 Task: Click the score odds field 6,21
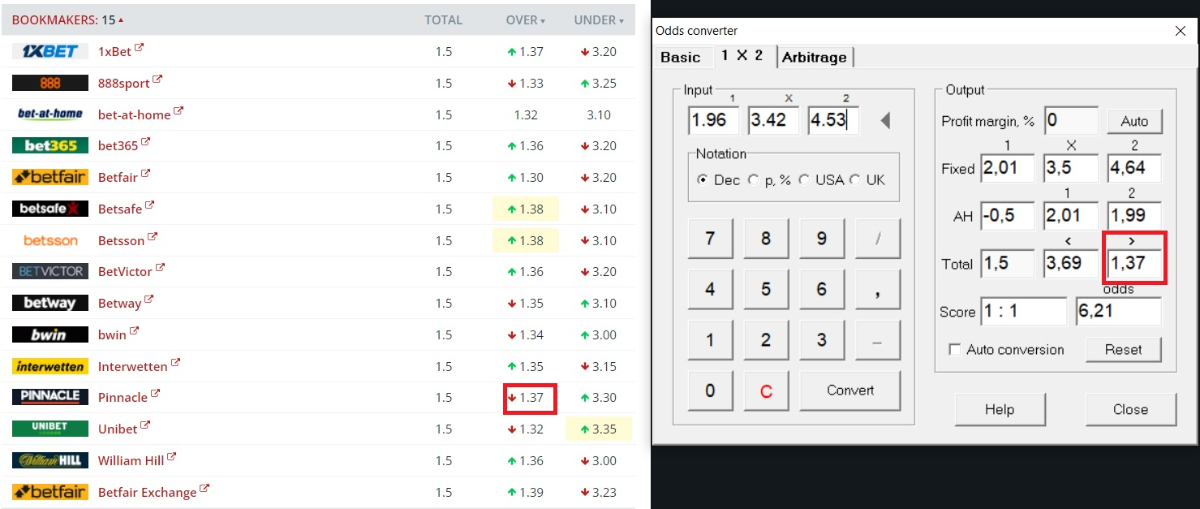pyautogui.click(x=1118, y=311)
